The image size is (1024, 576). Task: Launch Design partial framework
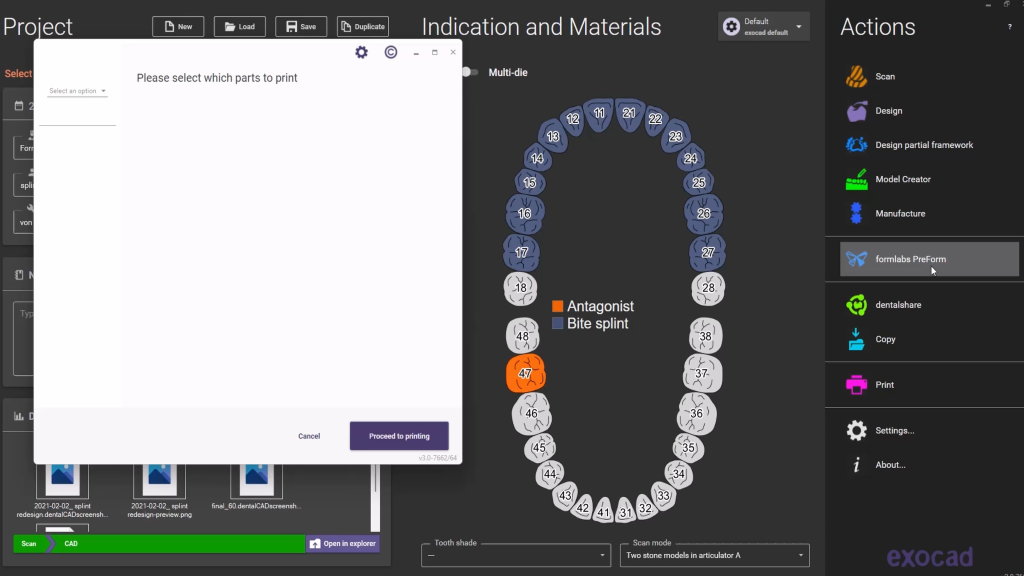[857, 145]
